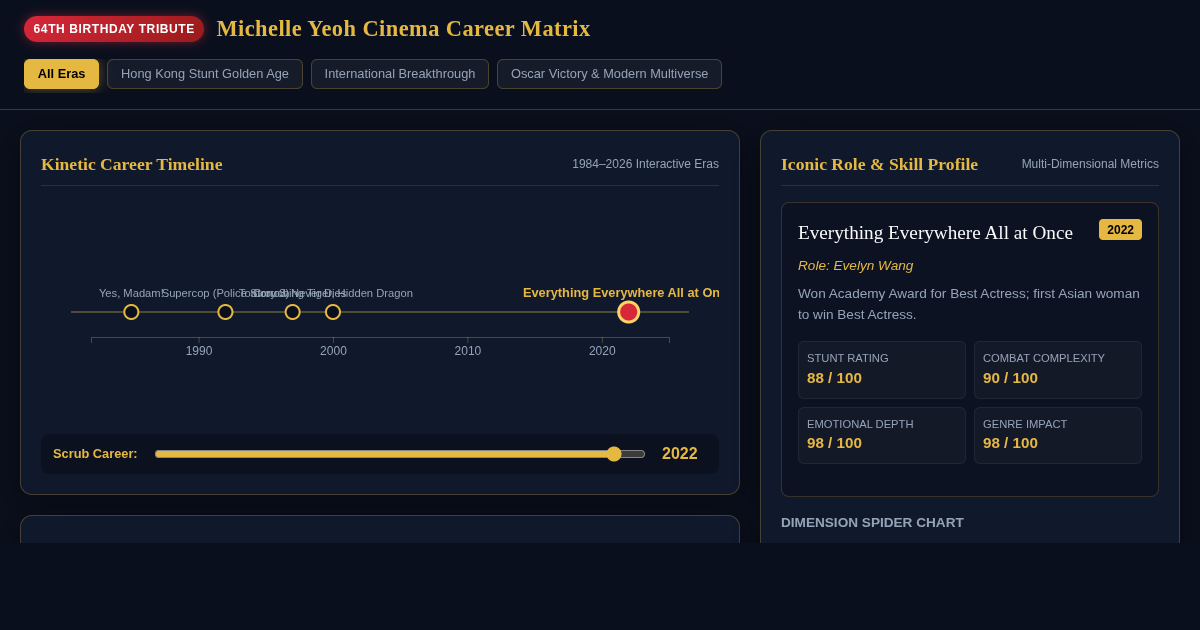The height and width of the screenshot is (630, 1200).
Task: Select the All Eras filter tab
Action: (x=62, y=74)
